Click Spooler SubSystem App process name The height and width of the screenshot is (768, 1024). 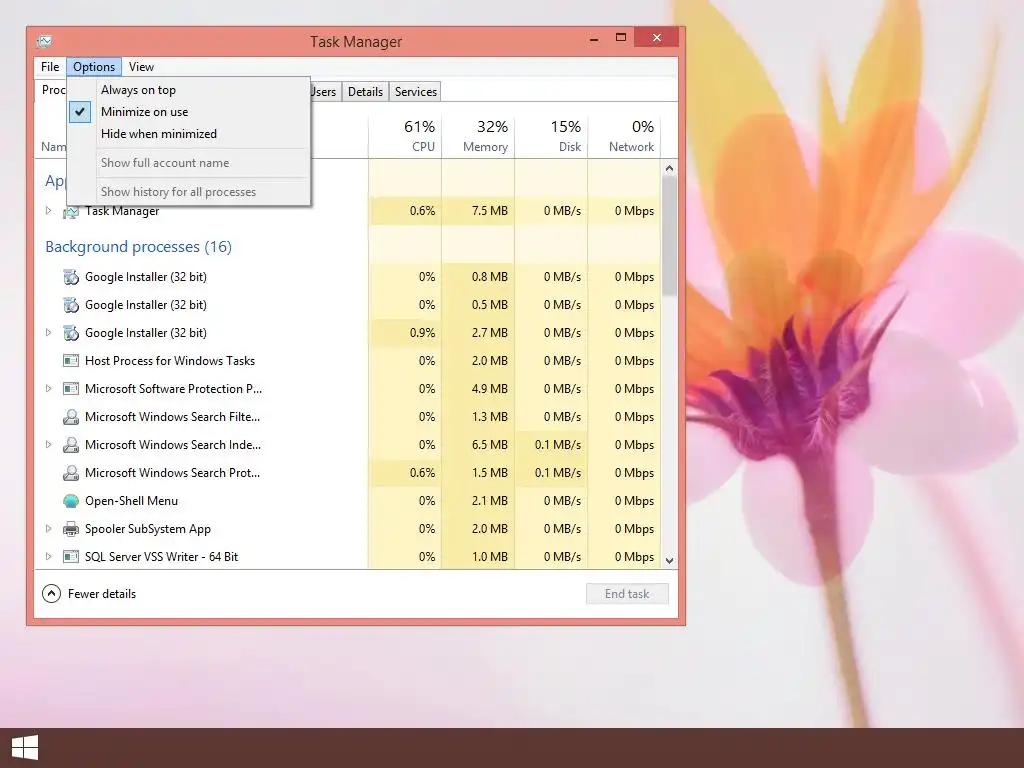(x=148, y=529)
